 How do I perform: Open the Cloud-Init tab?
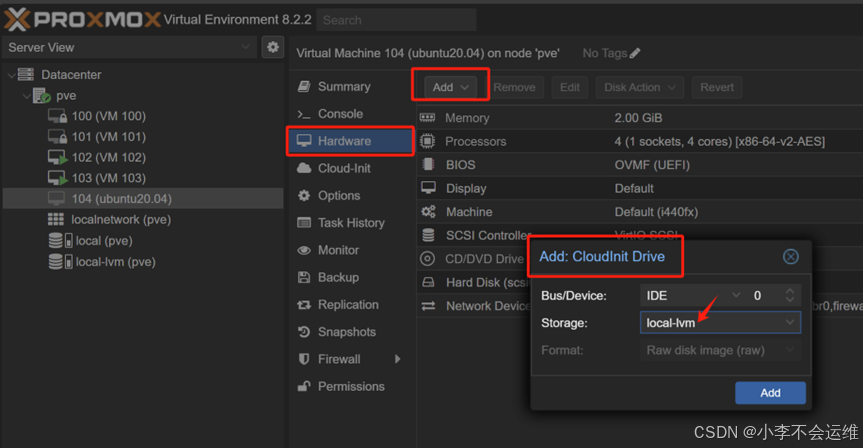click(351, 168)
